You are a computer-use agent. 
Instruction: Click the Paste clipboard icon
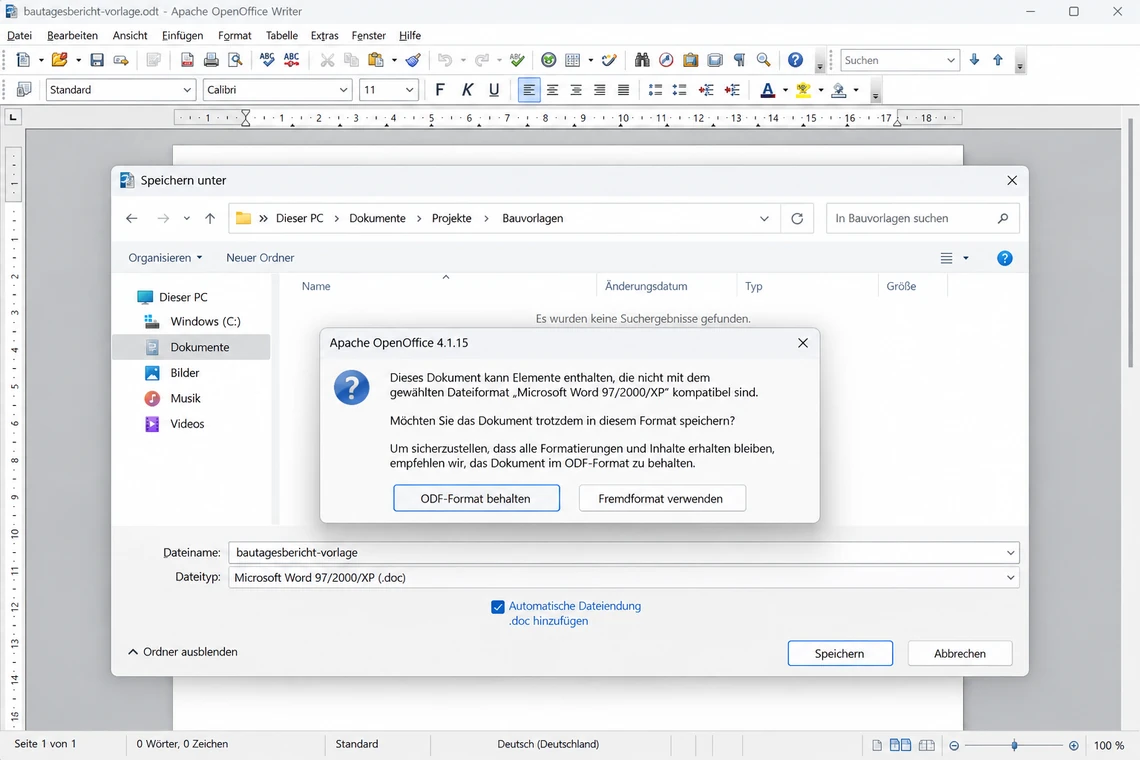tap(375, 60)
